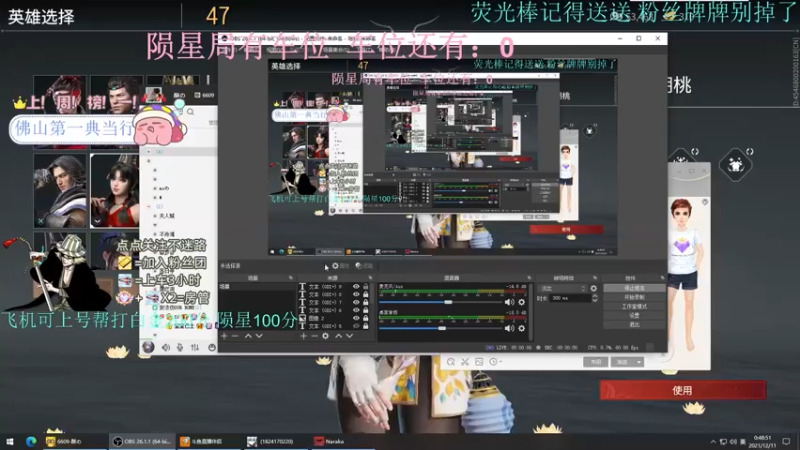The width and height of the screenshot is (800, 450).
Task: Open transition properties gear in OBS
Action: (593, 288)
